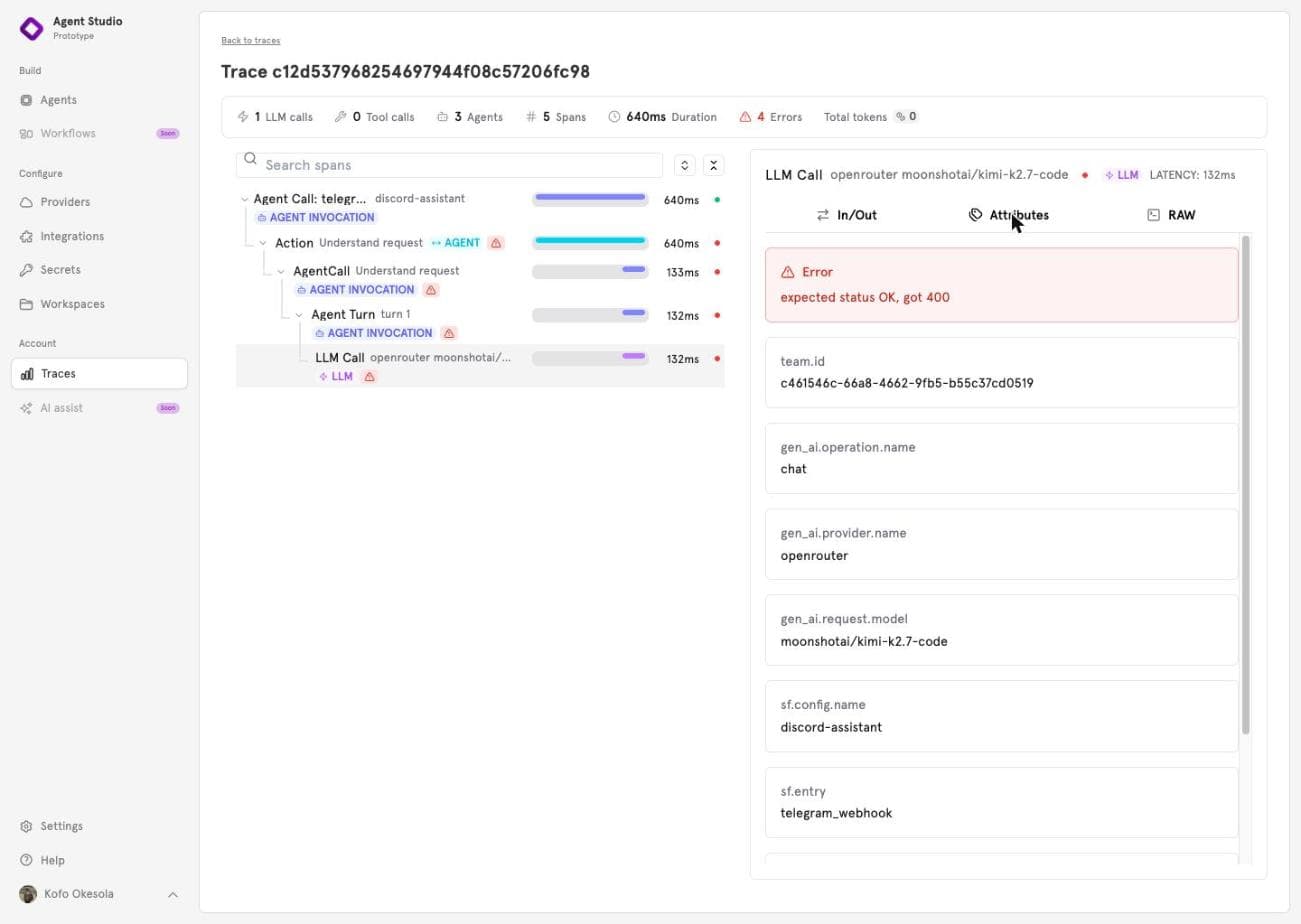The height and width of the screenshot is (924, 1301).
Task: Click the 640ms Duration summary stat
Action: coord(662,117)
